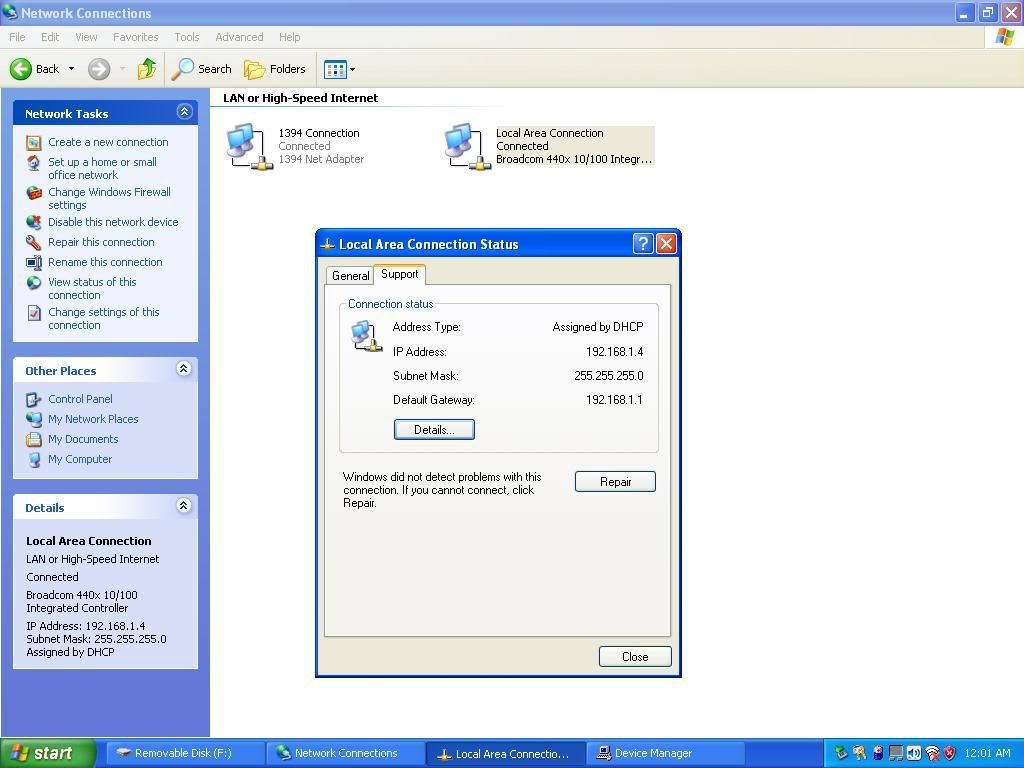1024x768 pixels.
Task: Click View status of this connection
Action: tap(92, 289)
